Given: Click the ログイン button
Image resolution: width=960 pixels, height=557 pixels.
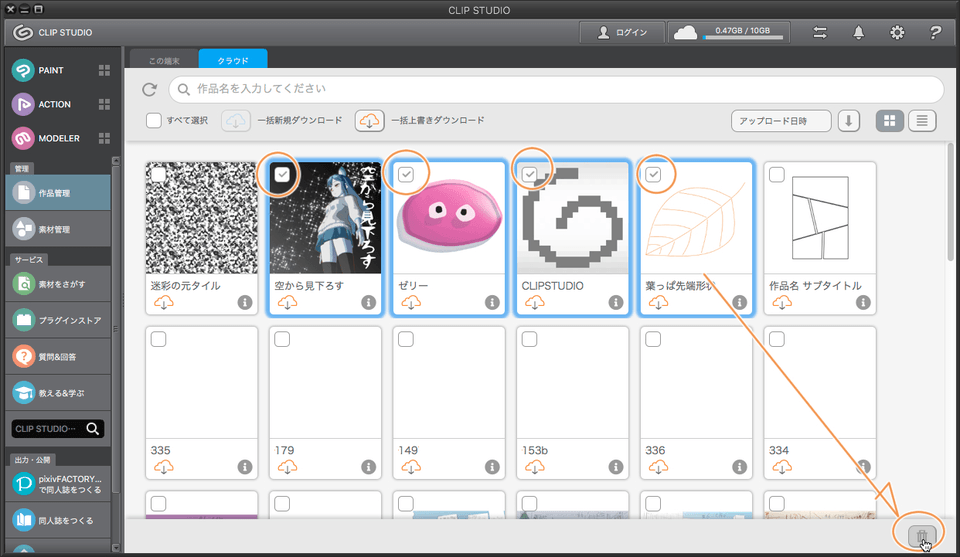Looking at the screenshot, I should 622,33.
